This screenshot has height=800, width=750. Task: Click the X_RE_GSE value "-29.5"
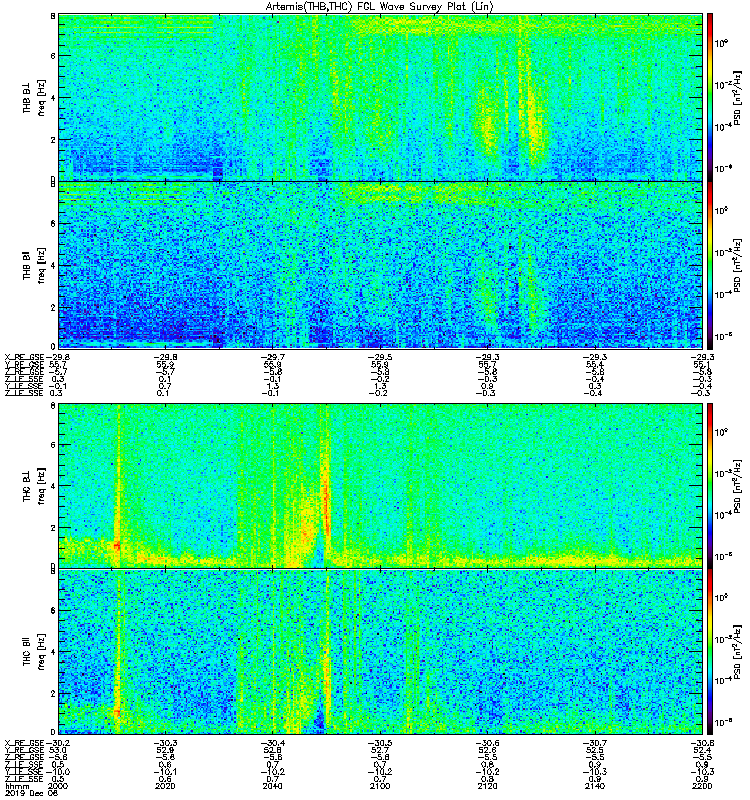point(381,357)
